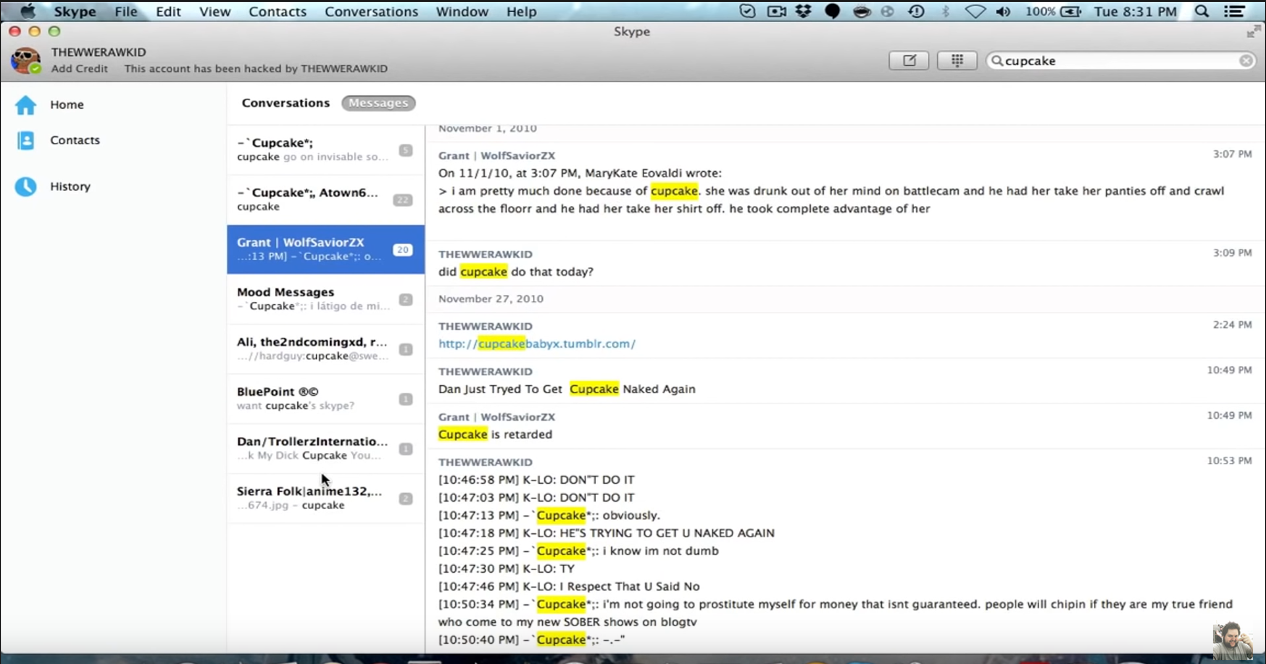Click the magnifier icon in search box
Viewport: 1266px width, 664px height.
click(x=997, y=61)
